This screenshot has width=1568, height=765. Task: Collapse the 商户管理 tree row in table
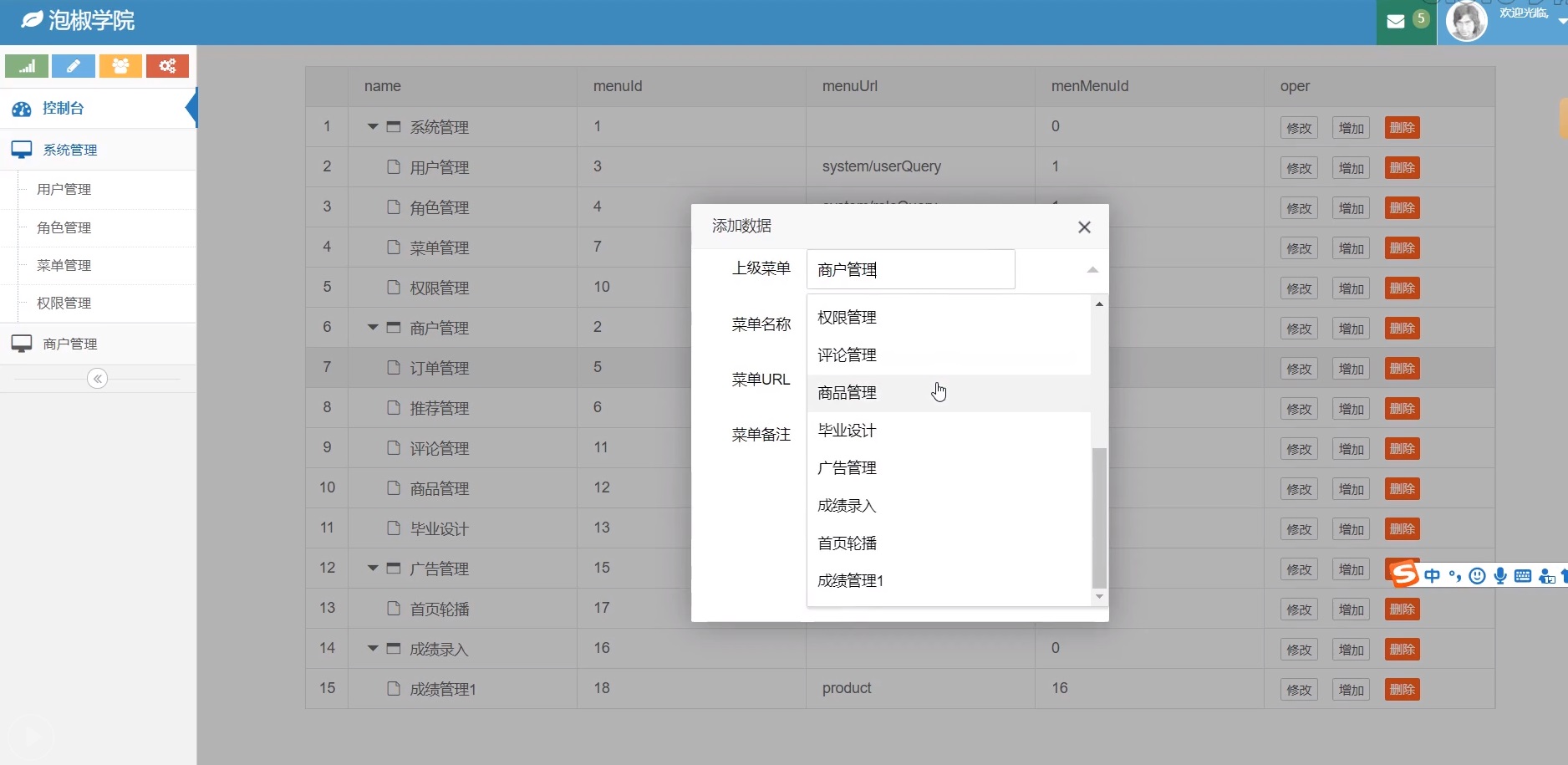tap(373, 328)
